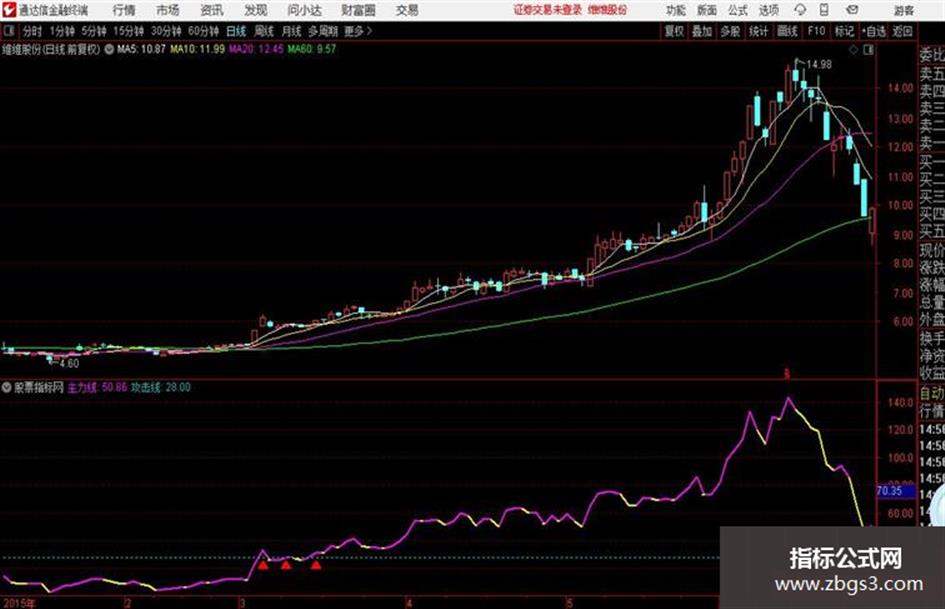945x609 pixels.
Task: Click the mobile phone icon
Action: point(824,10)
